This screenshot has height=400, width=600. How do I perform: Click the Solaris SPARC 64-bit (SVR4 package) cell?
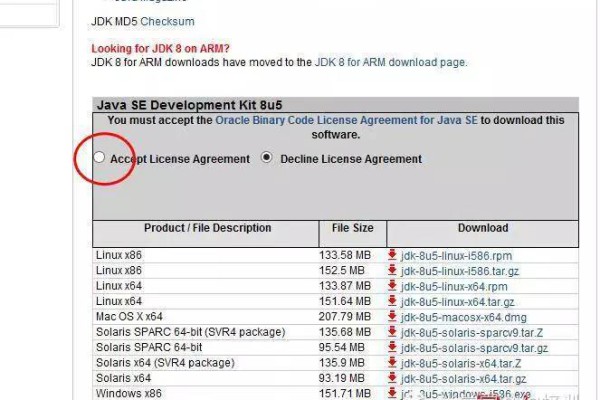(191, 332)
